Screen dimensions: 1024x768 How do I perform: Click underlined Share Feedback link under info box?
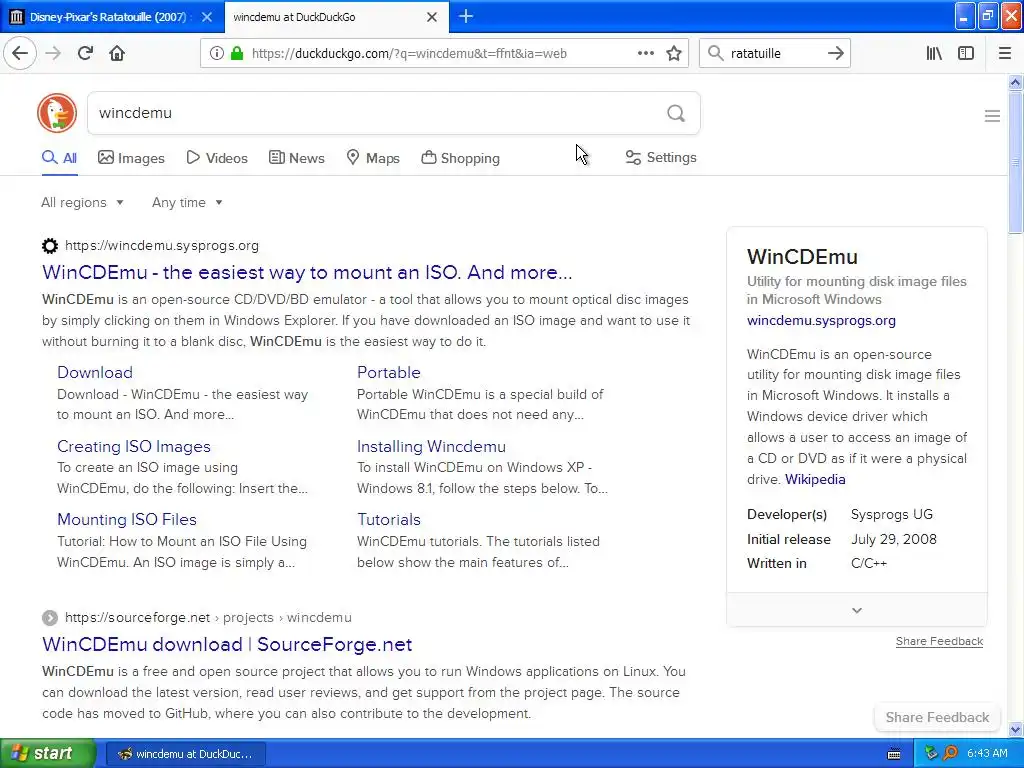coord(939,641)
